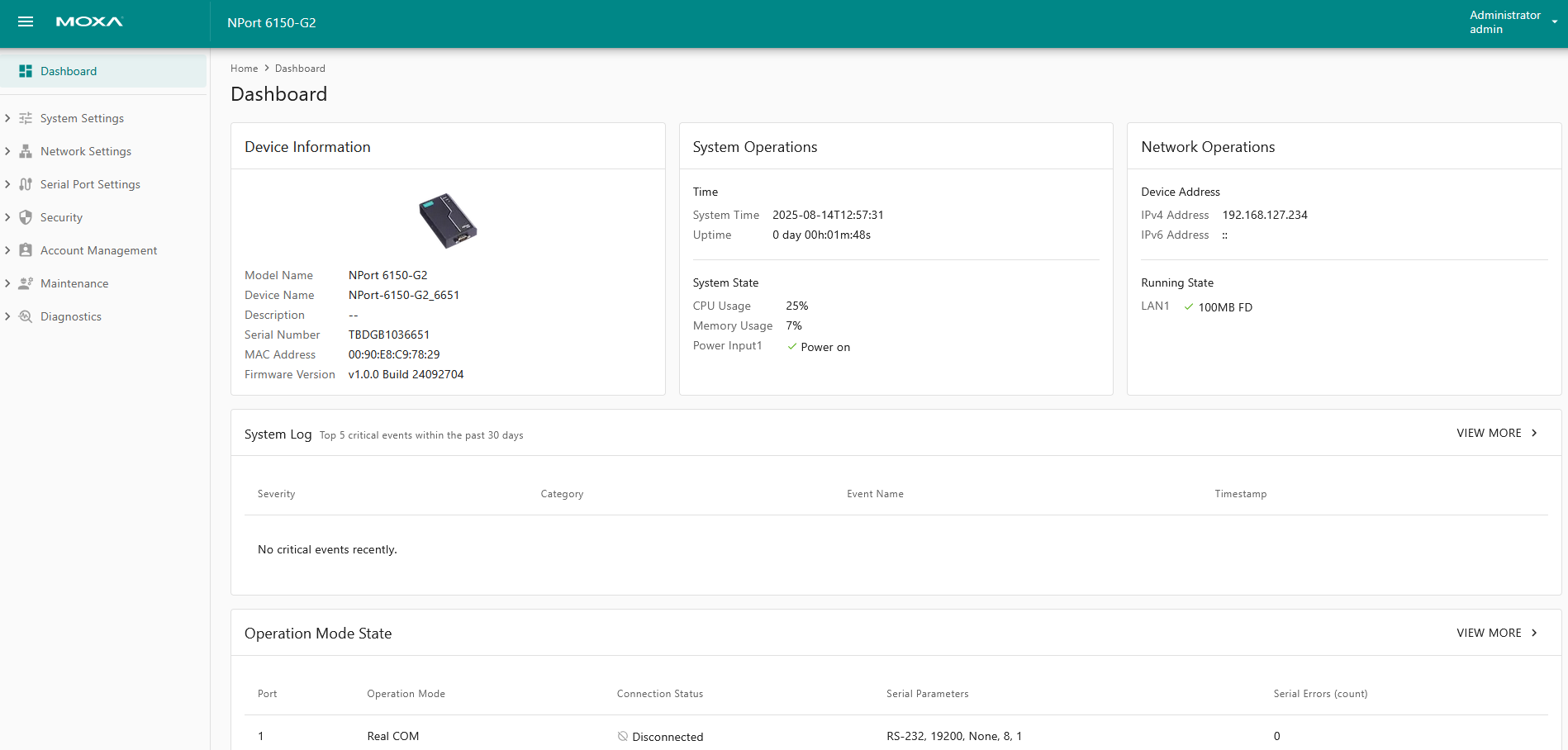Screen dimensions: 1568x750
Task: Click the hamburger menu icon
Action: pyautogui.click(x=26, y=21)
